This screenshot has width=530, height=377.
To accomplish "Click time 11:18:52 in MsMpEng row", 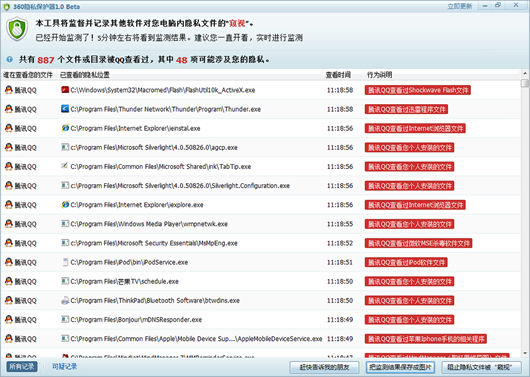I will pos(340,243).
